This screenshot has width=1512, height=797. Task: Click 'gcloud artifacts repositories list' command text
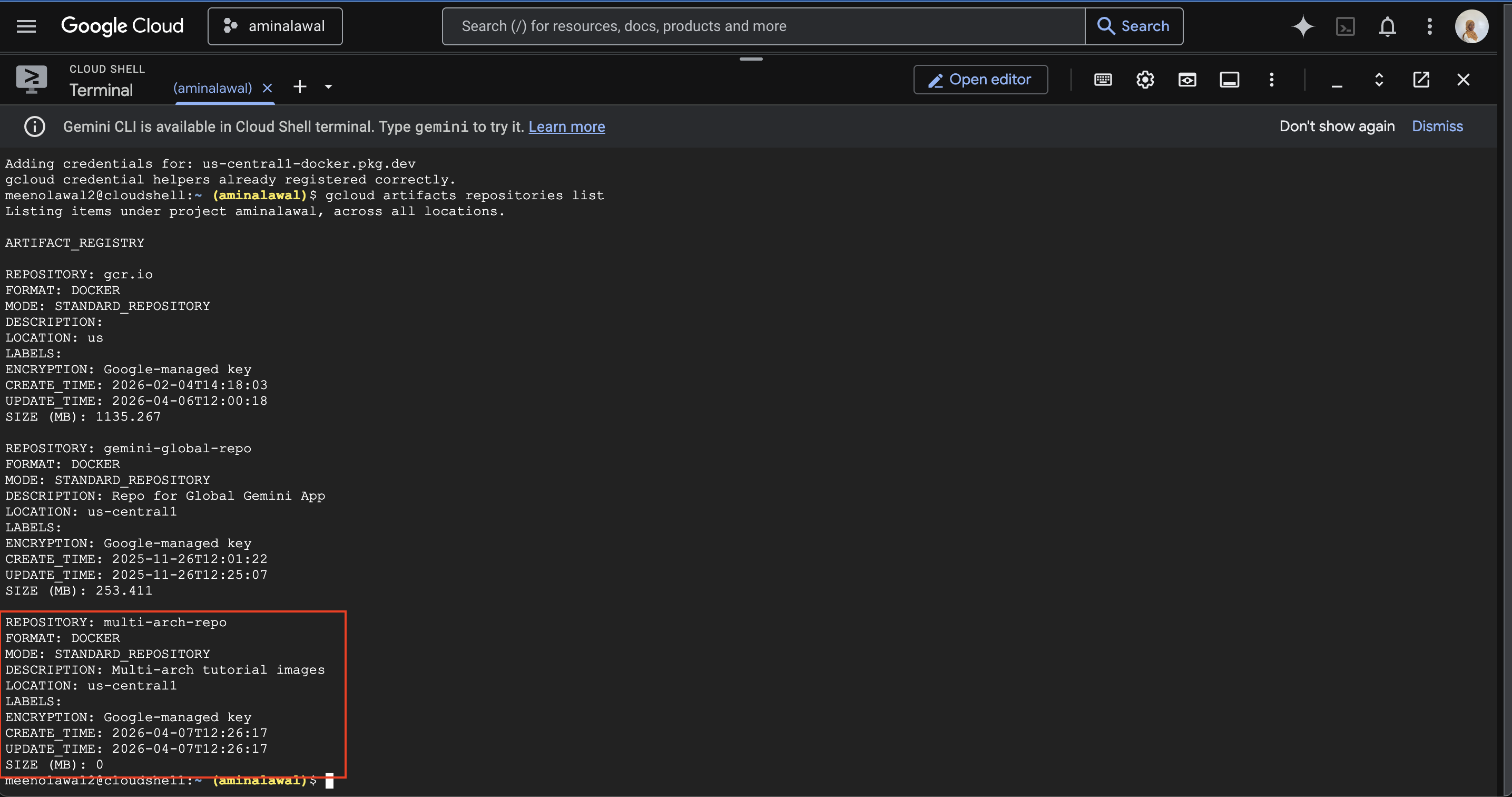click(464, 195)
